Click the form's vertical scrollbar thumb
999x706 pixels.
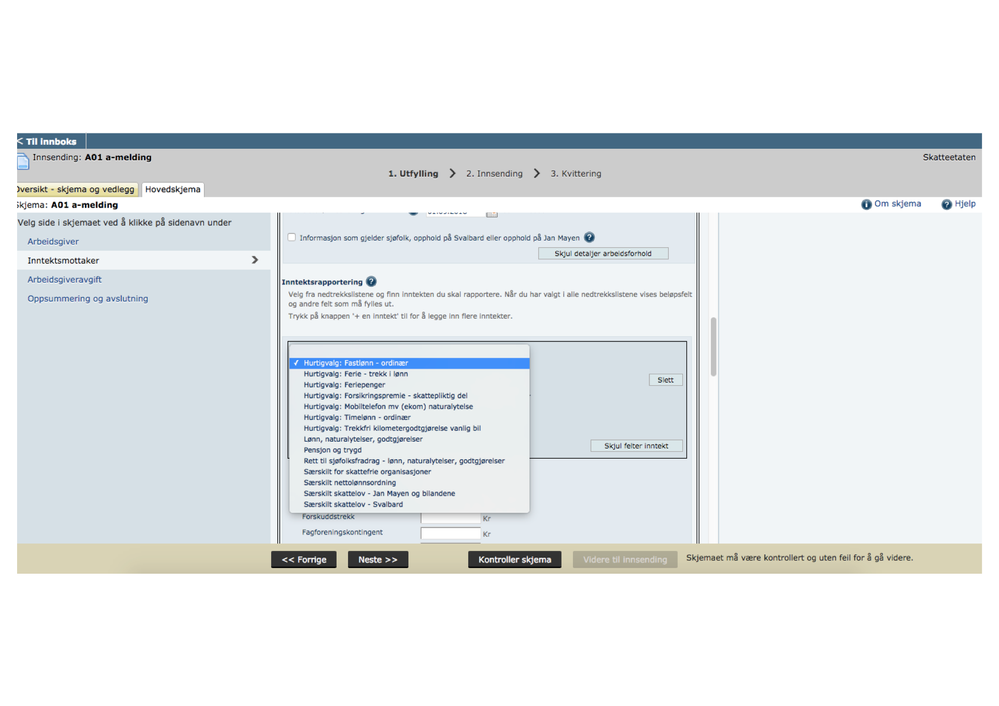pyautogui.click(x=713, y=347)
